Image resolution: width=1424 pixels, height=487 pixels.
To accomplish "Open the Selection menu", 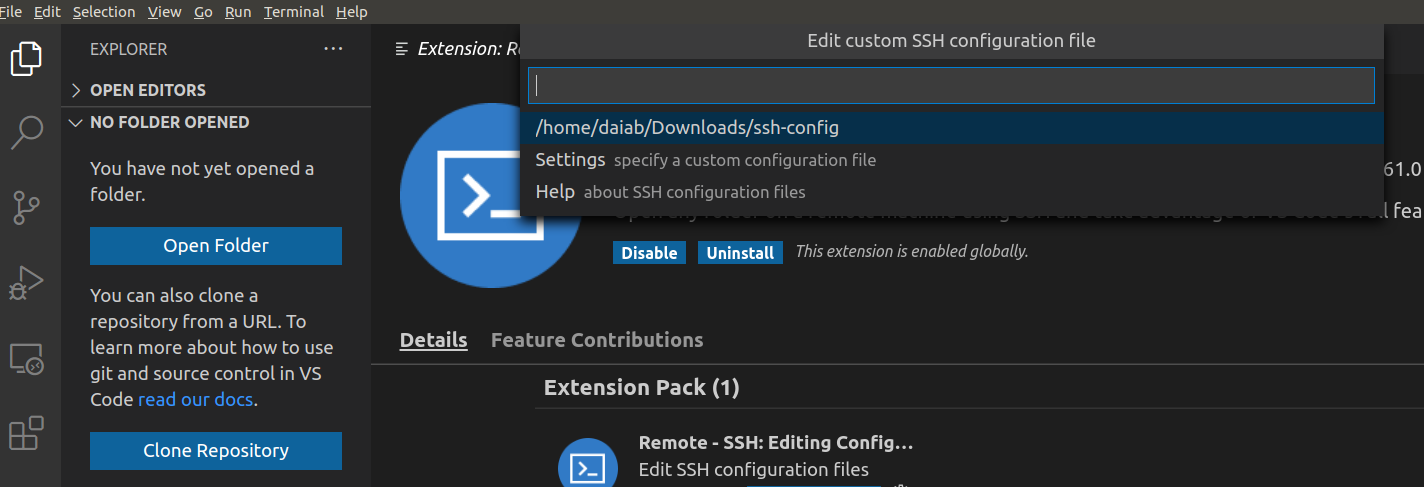I will pyautogui.click(x=104, y=12).
